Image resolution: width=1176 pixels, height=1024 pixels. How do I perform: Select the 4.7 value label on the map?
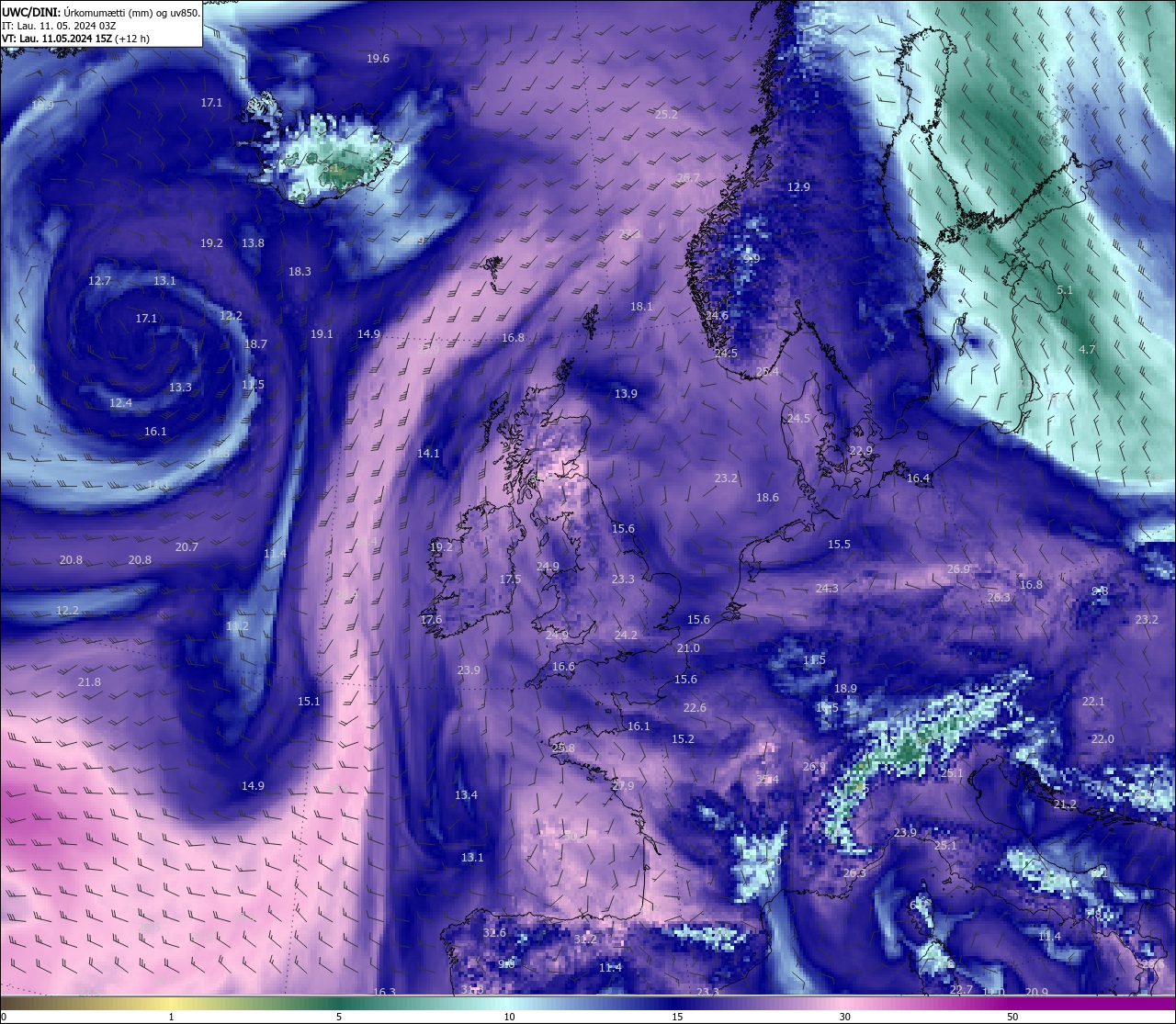click(x=1087, y=350)
